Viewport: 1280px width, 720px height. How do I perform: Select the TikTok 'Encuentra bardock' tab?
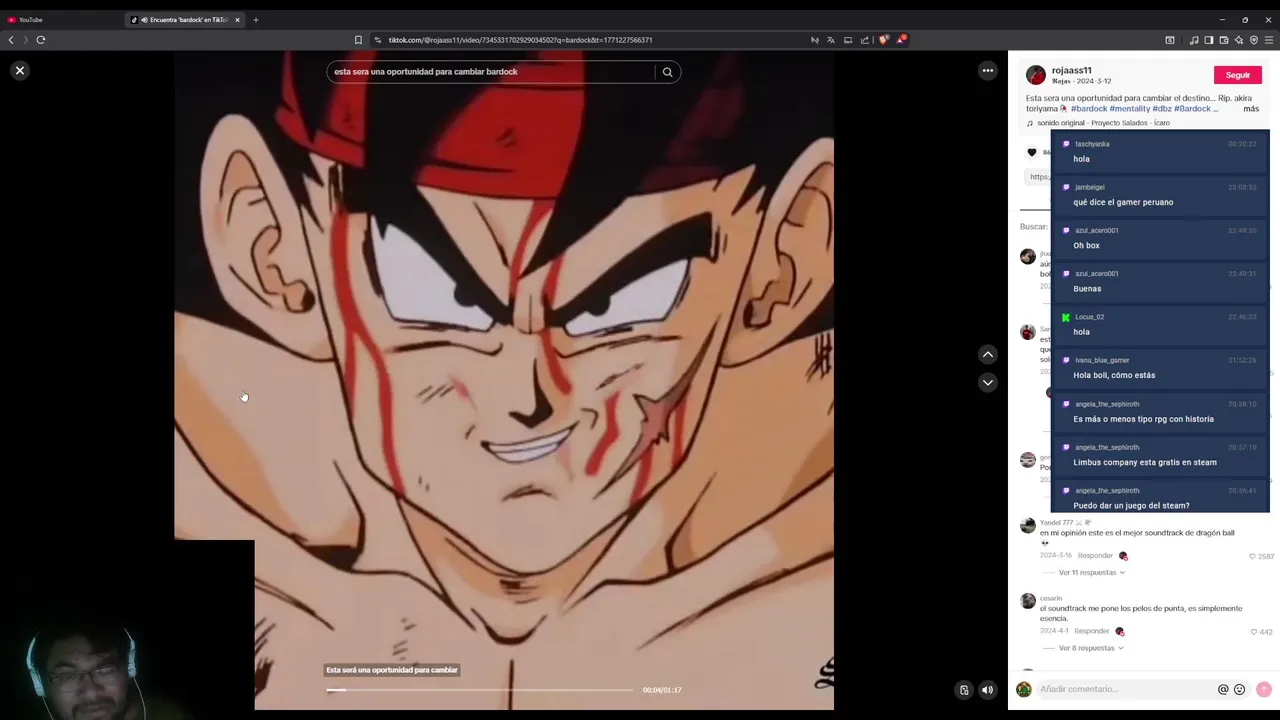pos(182,20)
